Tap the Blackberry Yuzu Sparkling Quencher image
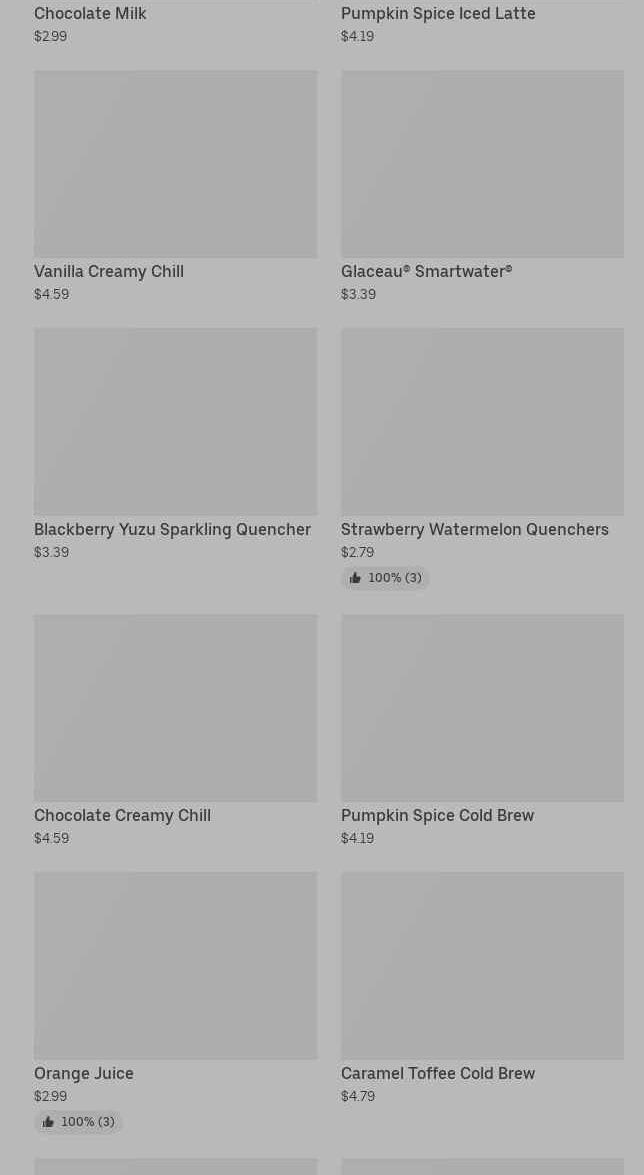 [175, 422]
